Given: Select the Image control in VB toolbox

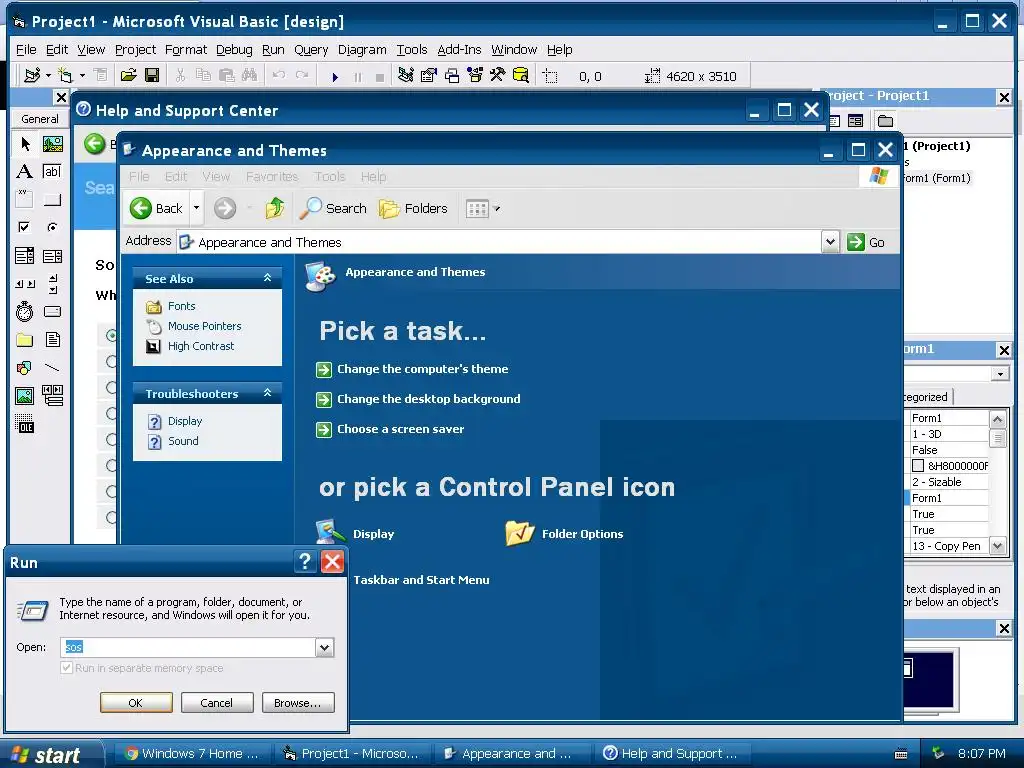Looking at the screenshot, I should [25, 396].
